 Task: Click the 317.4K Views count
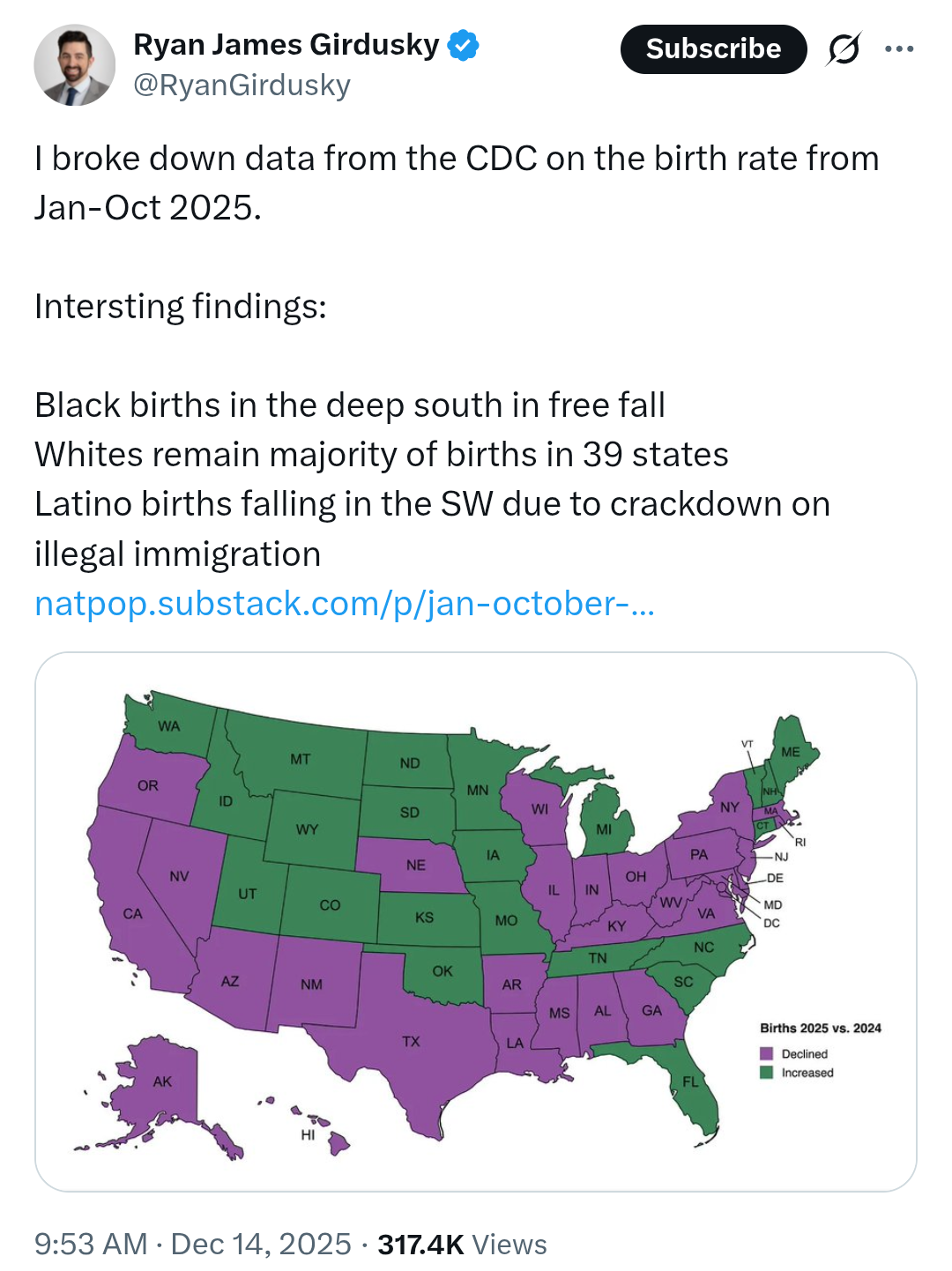462,1244
